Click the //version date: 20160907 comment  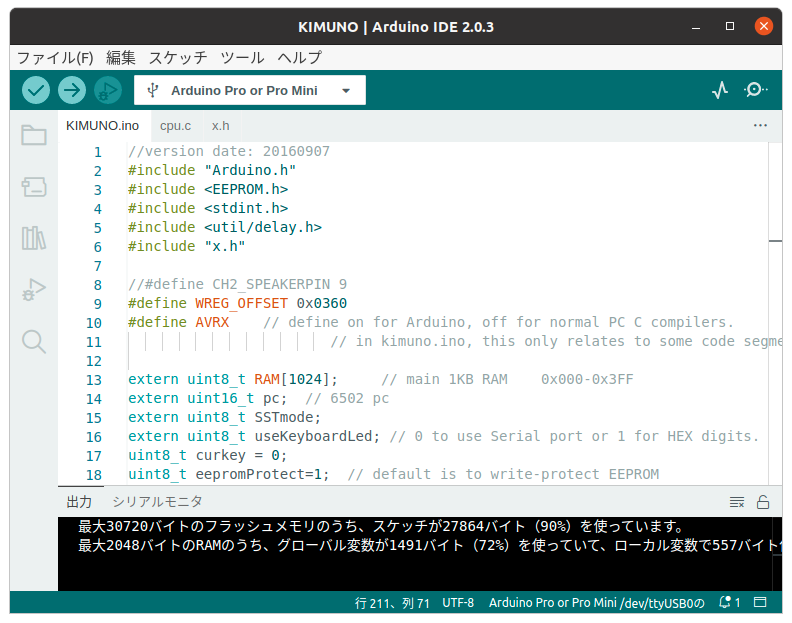[229, 152]
